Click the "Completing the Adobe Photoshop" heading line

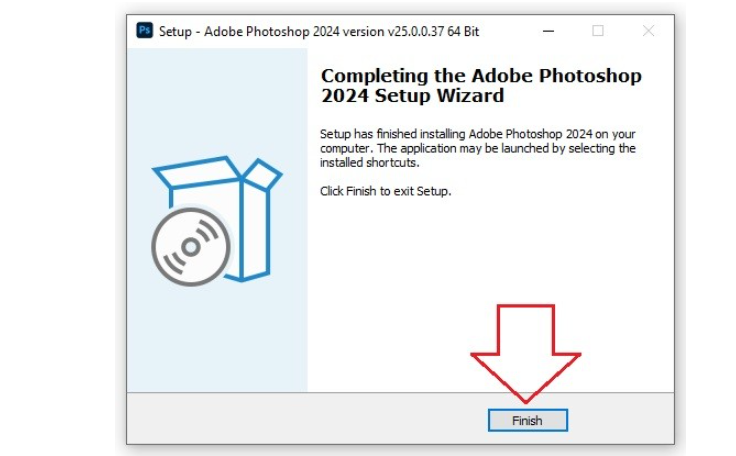pyautogui.click(x=481, y=77)
